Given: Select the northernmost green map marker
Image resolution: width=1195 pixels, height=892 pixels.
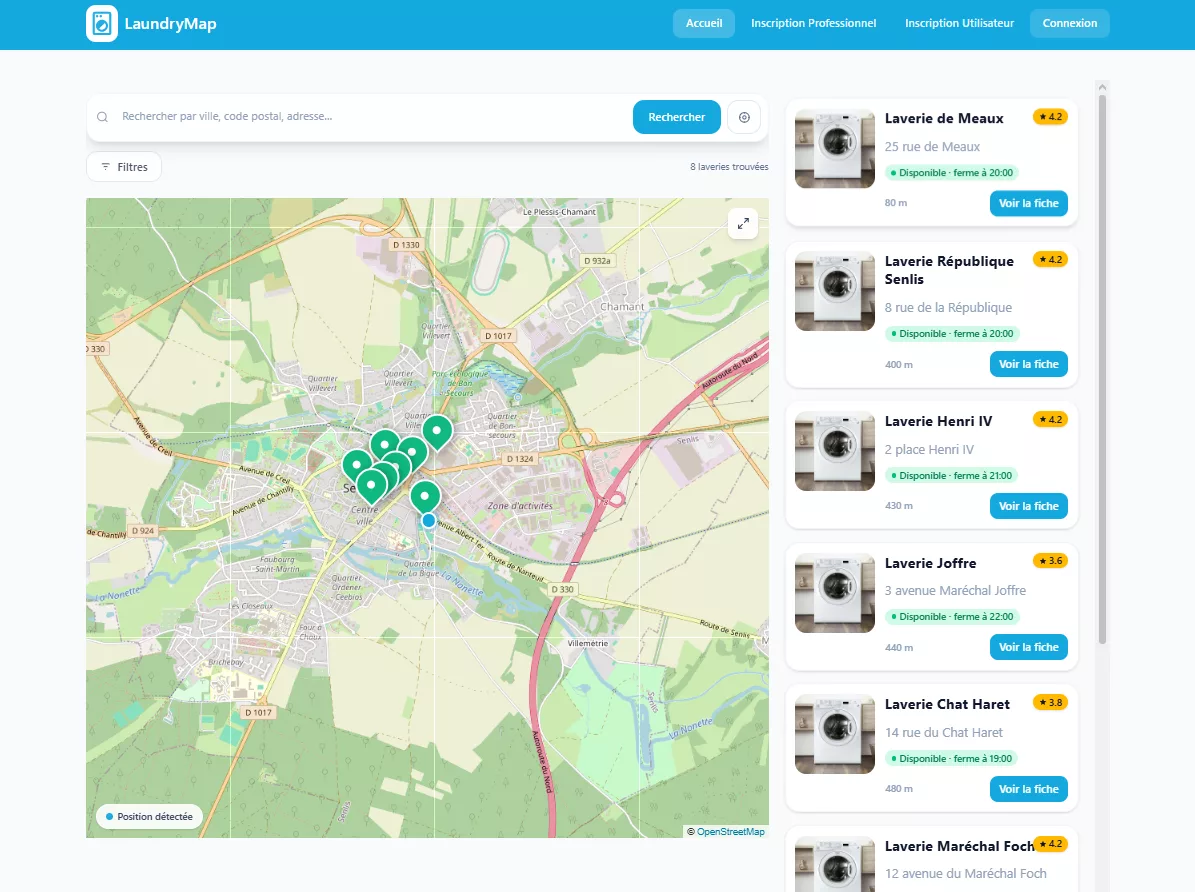Looking at the screenshot, I should coord(437,433).
